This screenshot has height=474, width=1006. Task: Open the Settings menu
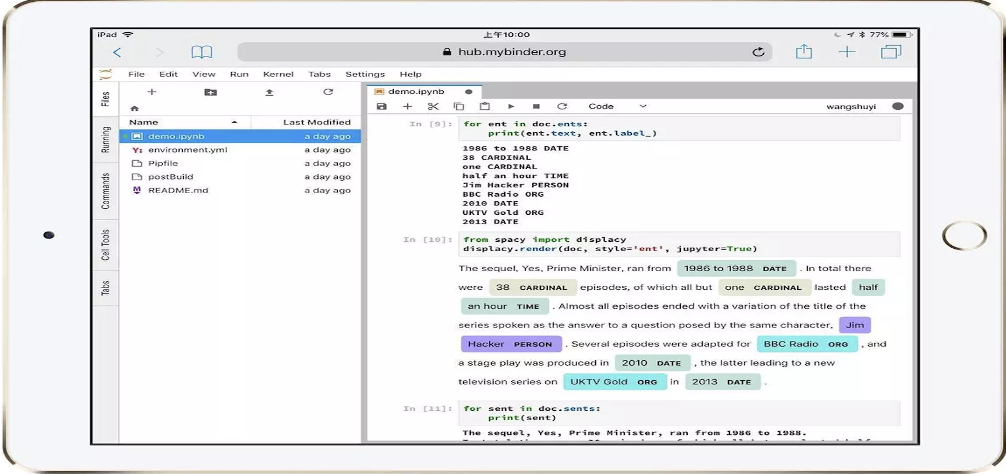(365, 74)
